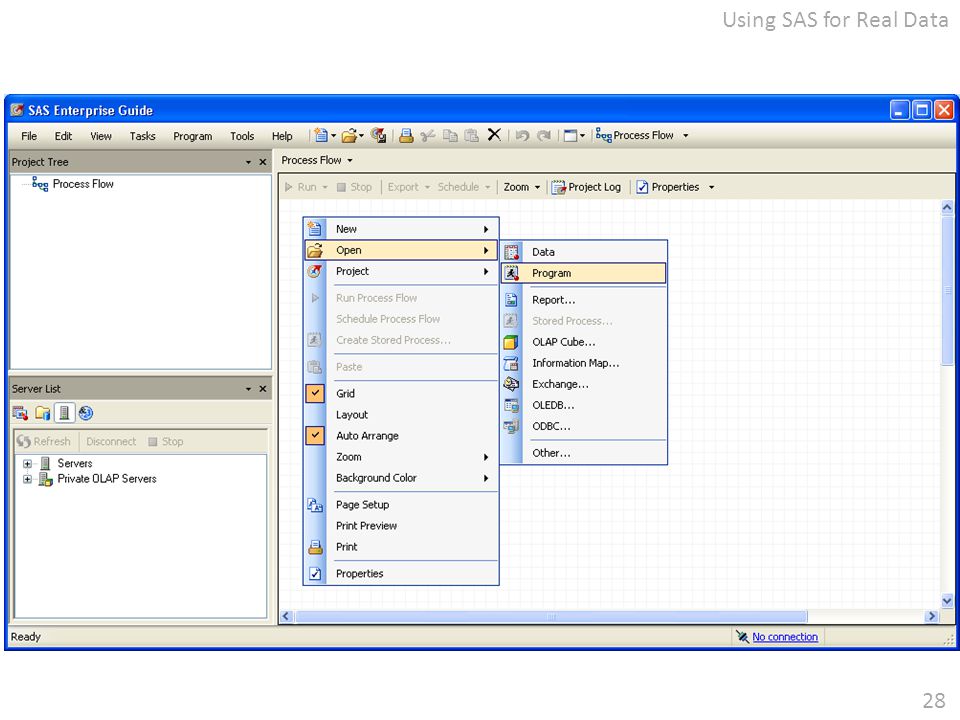The height and width of the screenshot is (720, 960).
Task: Click the Exchange icon in submenu
Action: click(x=511, y=384)
